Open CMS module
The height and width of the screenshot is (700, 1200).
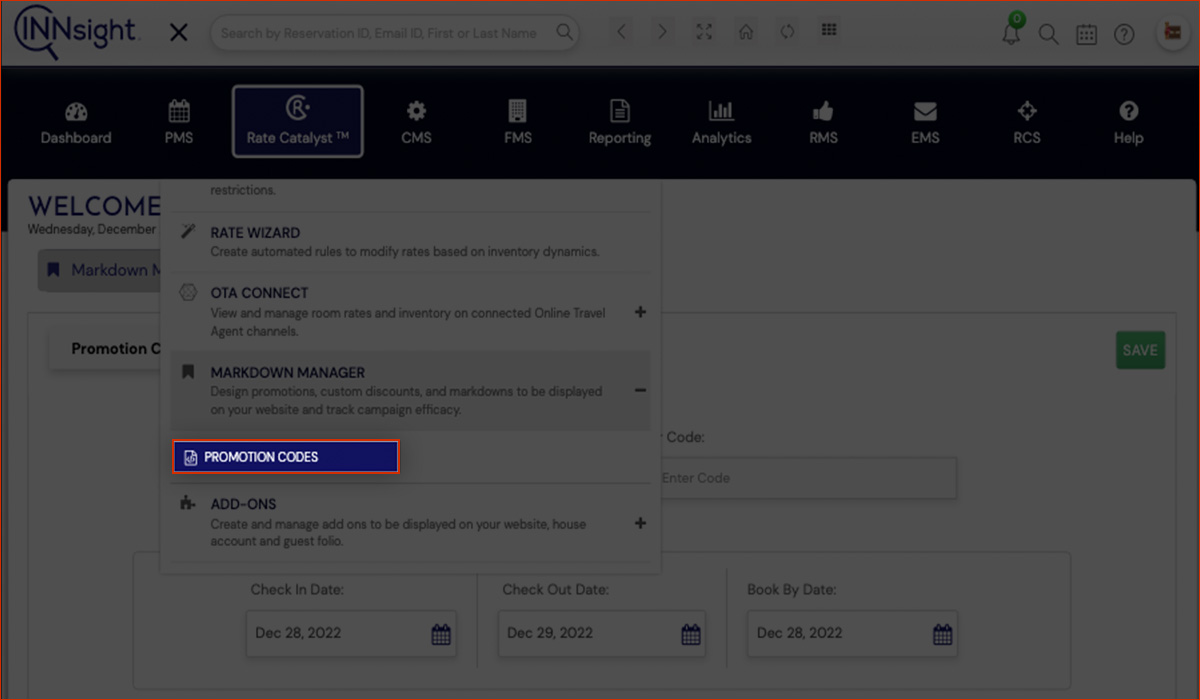[x=416, y=122]
